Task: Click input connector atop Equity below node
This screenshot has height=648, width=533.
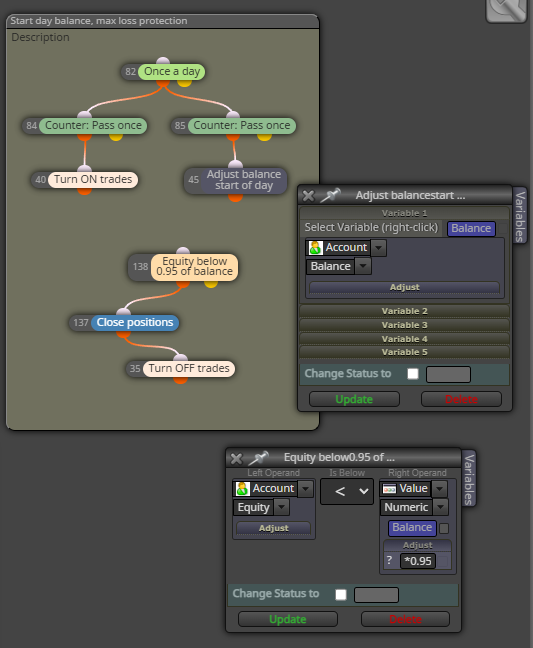Action: point(183,251)
